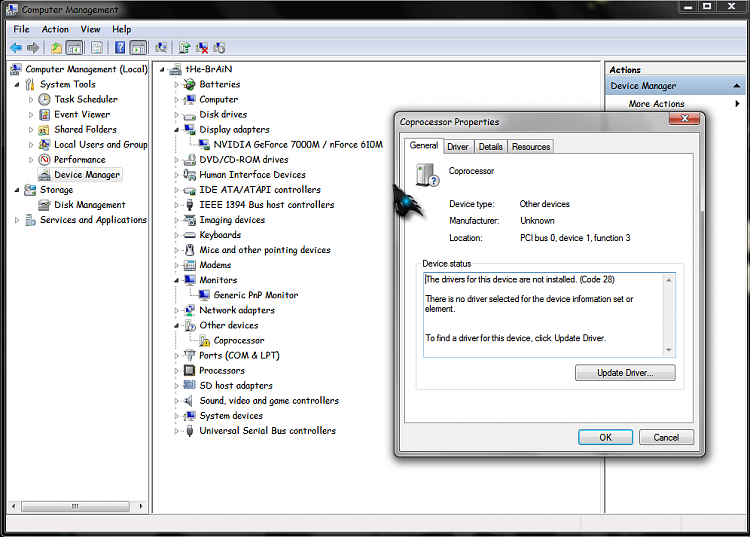This screenshot has width=750, height=537.
Task: Click the blue Back arrow in toolbar
Action: click(x=16, y=48)
